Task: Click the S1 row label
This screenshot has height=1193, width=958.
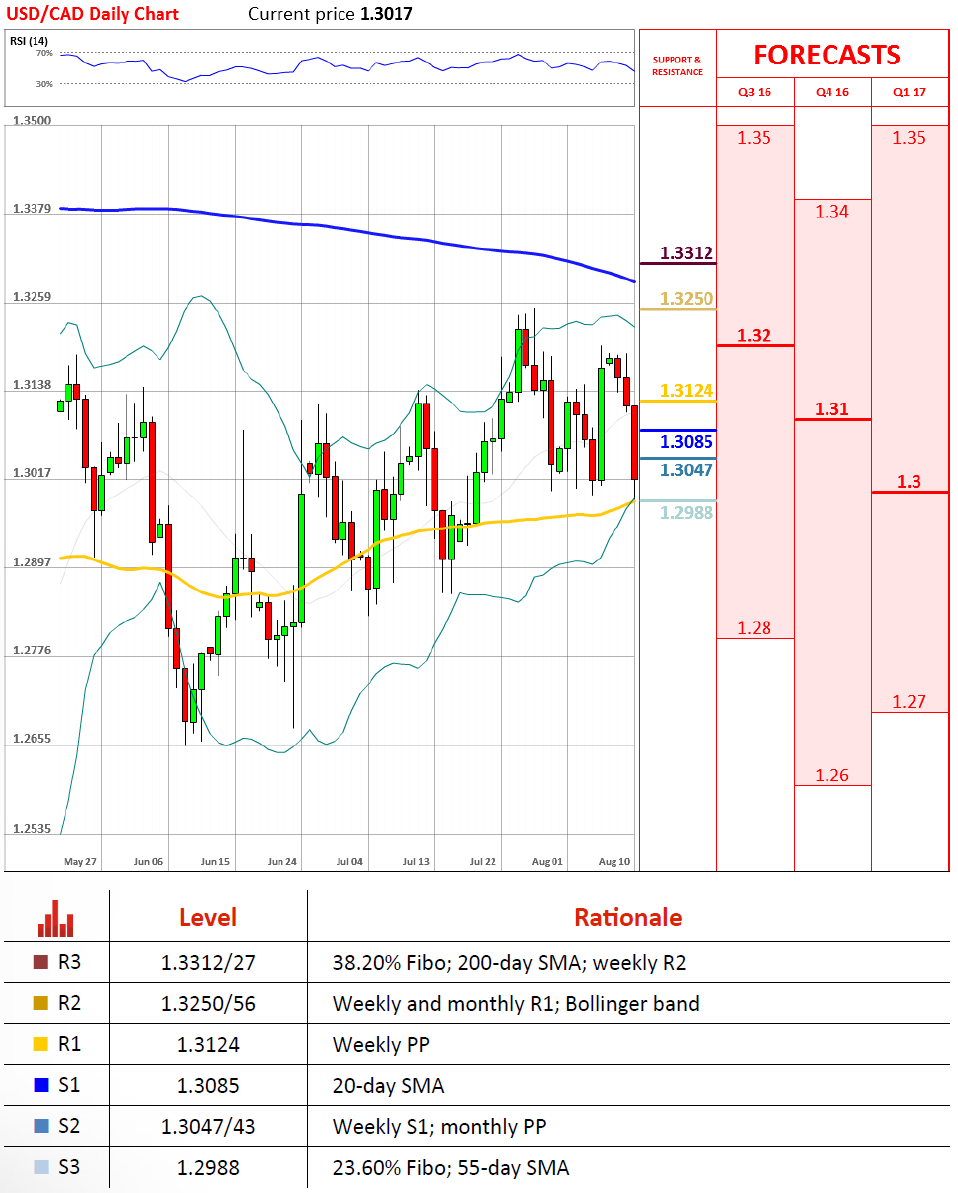Action: coord(69,1085)
